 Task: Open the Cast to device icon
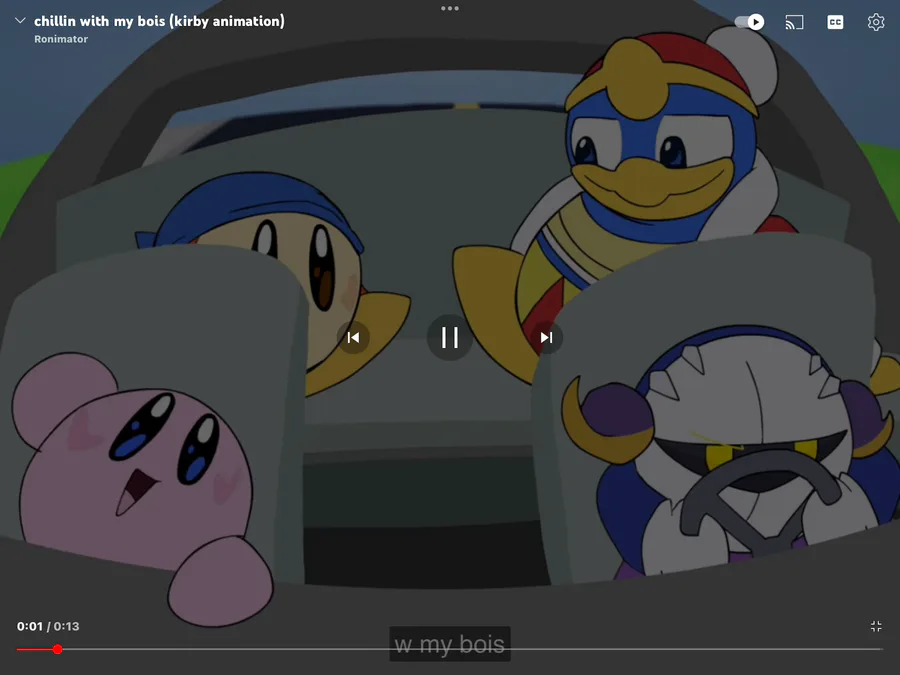[x=794, y=22]
